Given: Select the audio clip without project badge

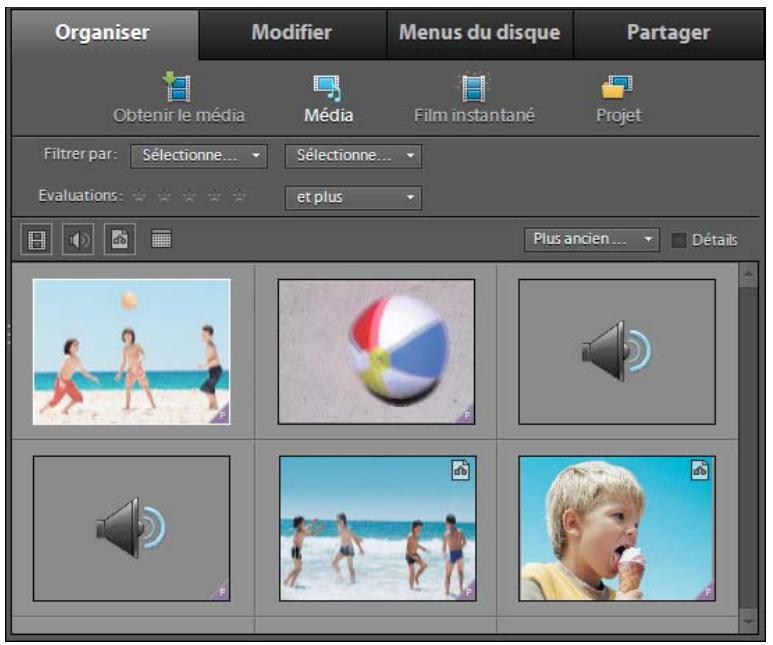Looking at the screenshot, I should coord(617,352).
